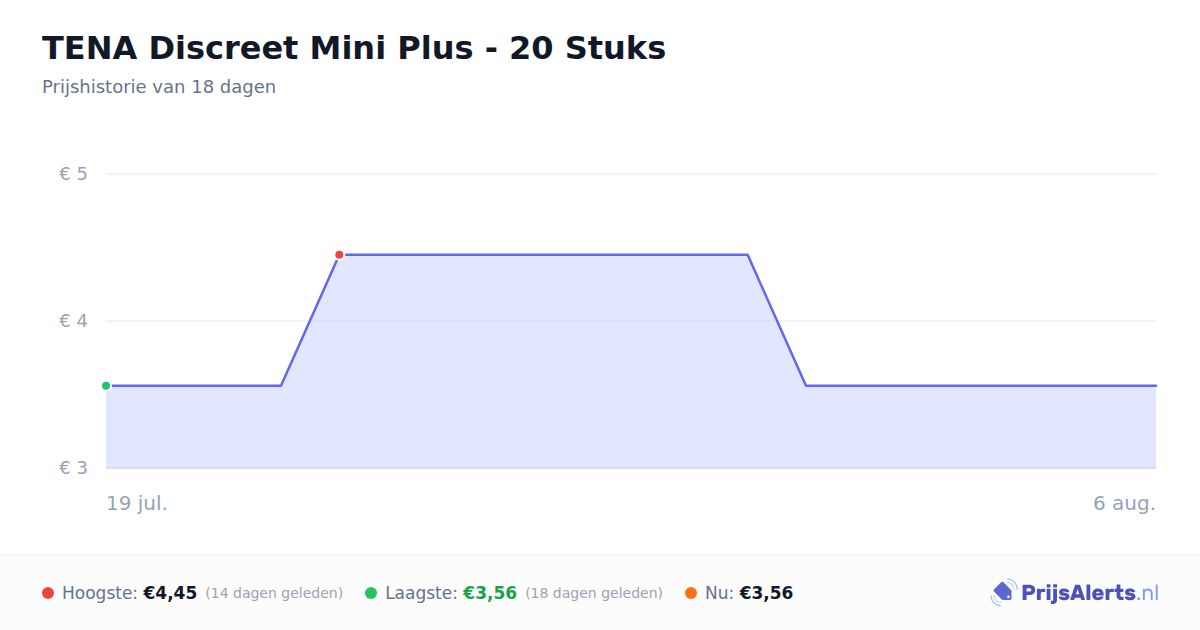The width and height of the screenshot is (1200, 630).
Task: Click the green lowest price €3,56 value
Action: point(490,593)
